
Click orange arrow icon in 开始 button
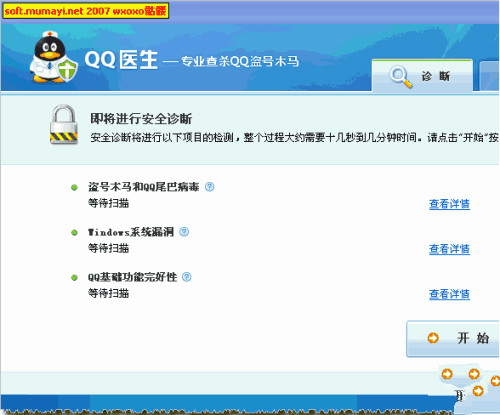pyautogui.click(x=433, y=338)
